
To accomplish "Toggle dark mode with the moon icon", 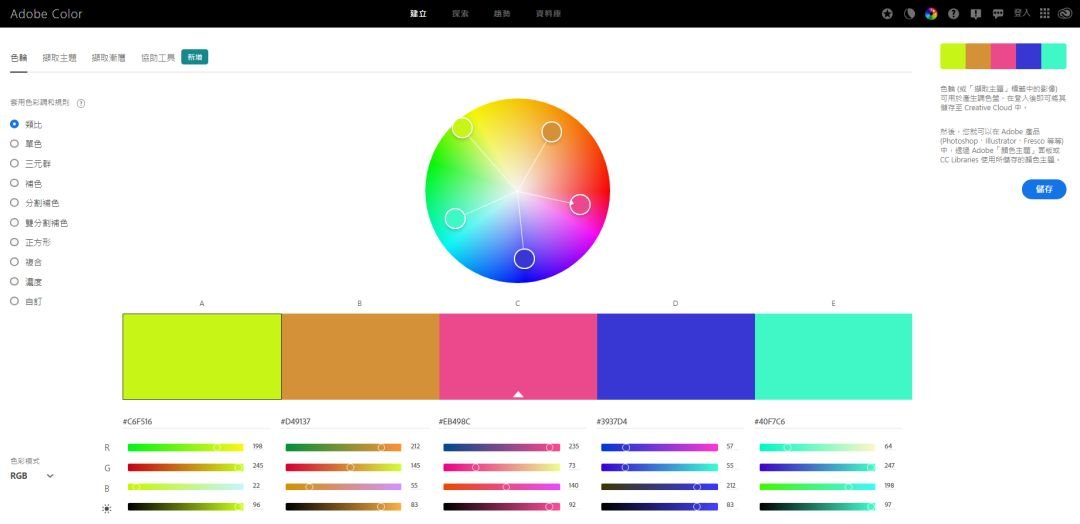I will tap(909, 14).
